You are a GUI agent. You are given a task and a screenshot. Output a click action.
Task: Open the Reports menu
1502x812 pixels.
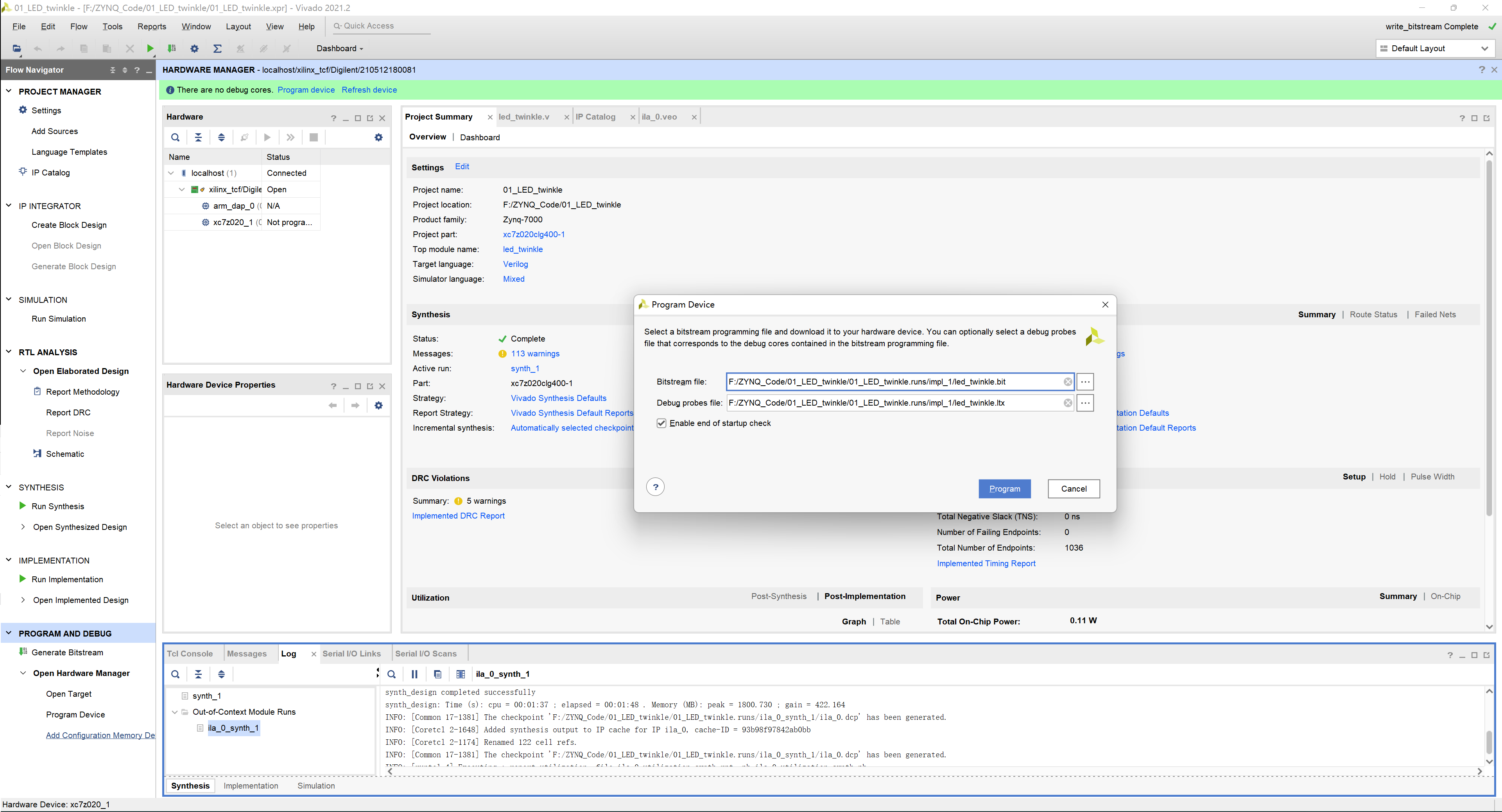tap(152, 26)
